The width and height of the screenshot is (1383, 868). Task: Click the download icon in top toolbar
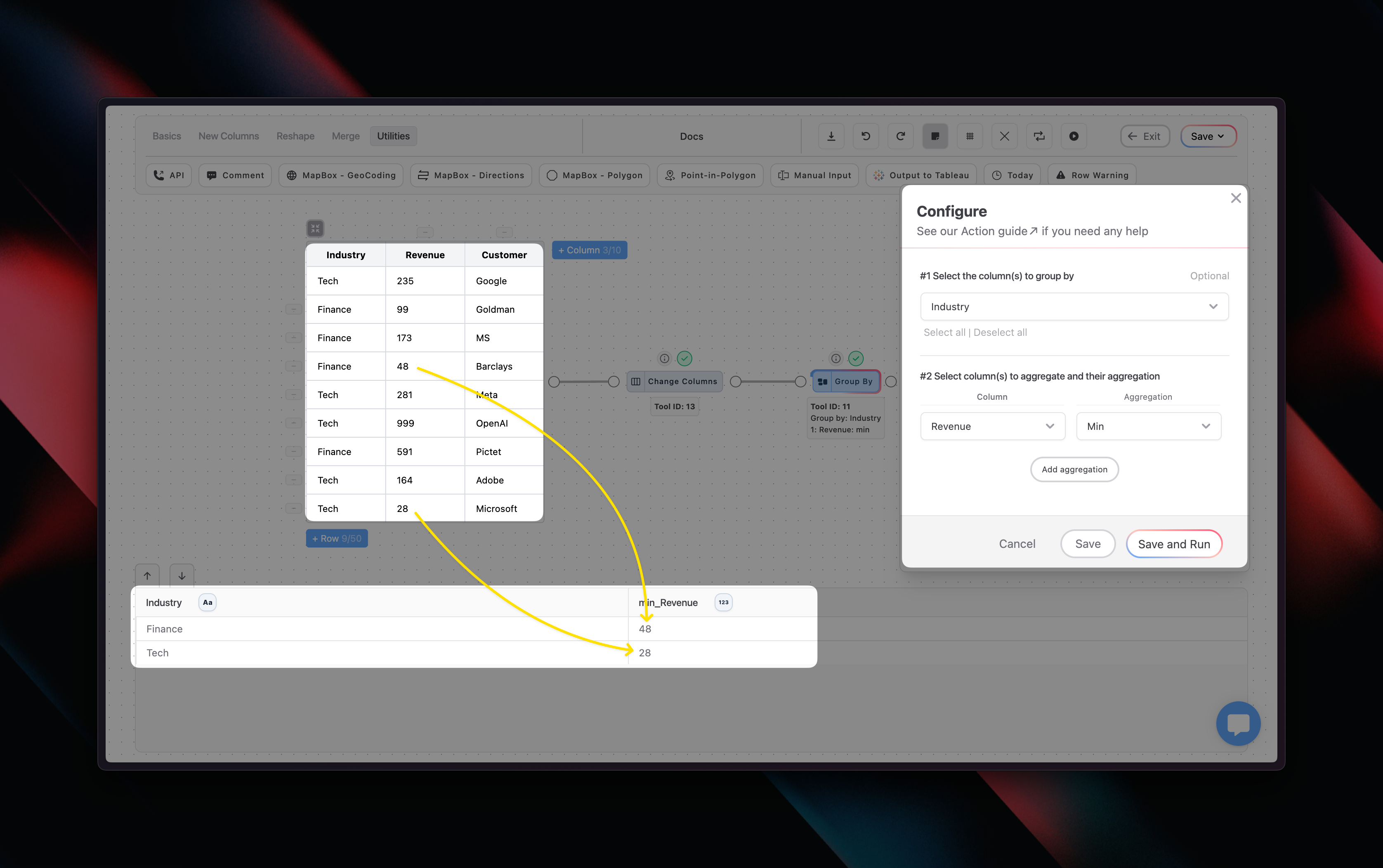click(x=831, y=136)
